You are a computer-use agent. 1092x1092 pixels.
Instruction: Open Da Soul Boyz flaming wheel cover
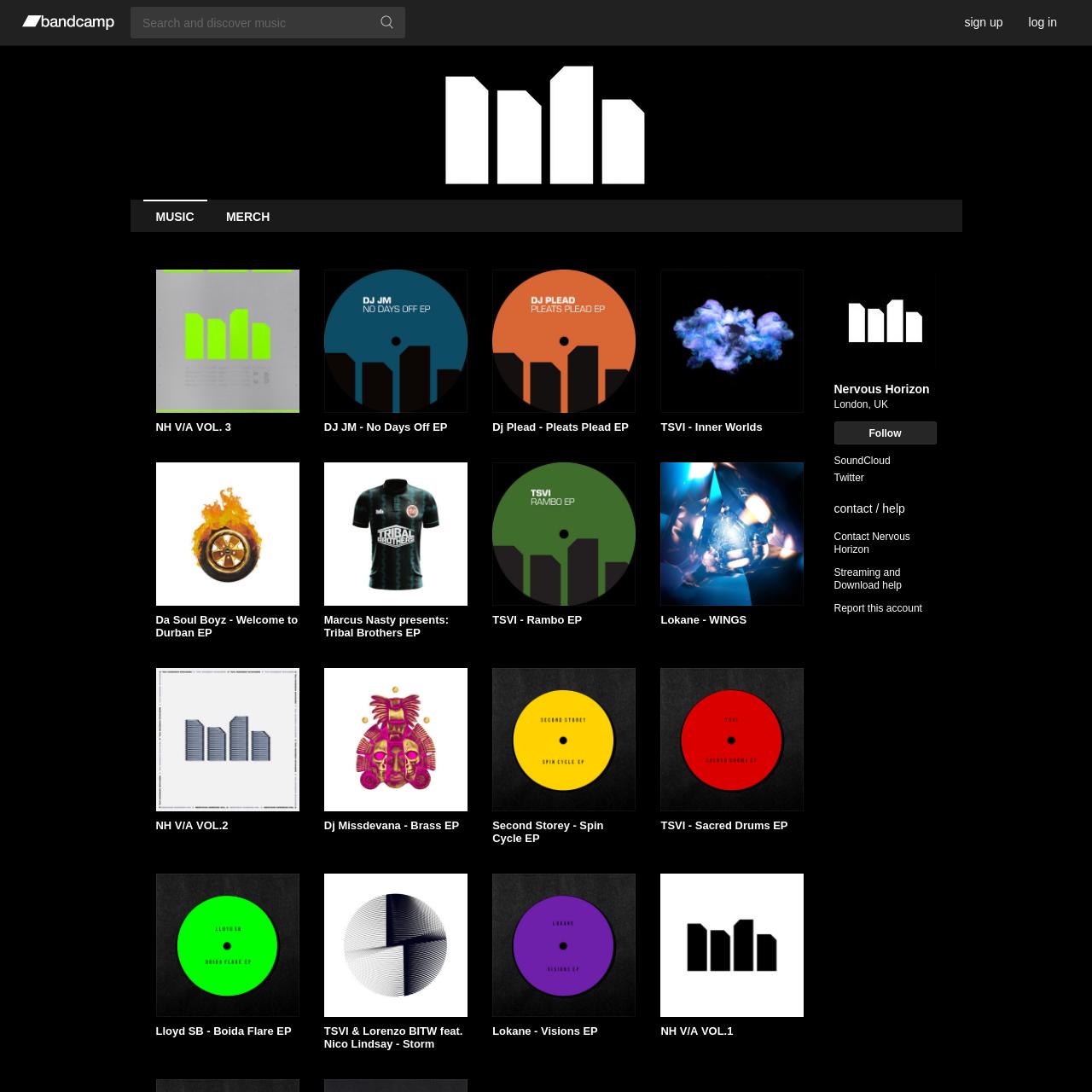228,534
